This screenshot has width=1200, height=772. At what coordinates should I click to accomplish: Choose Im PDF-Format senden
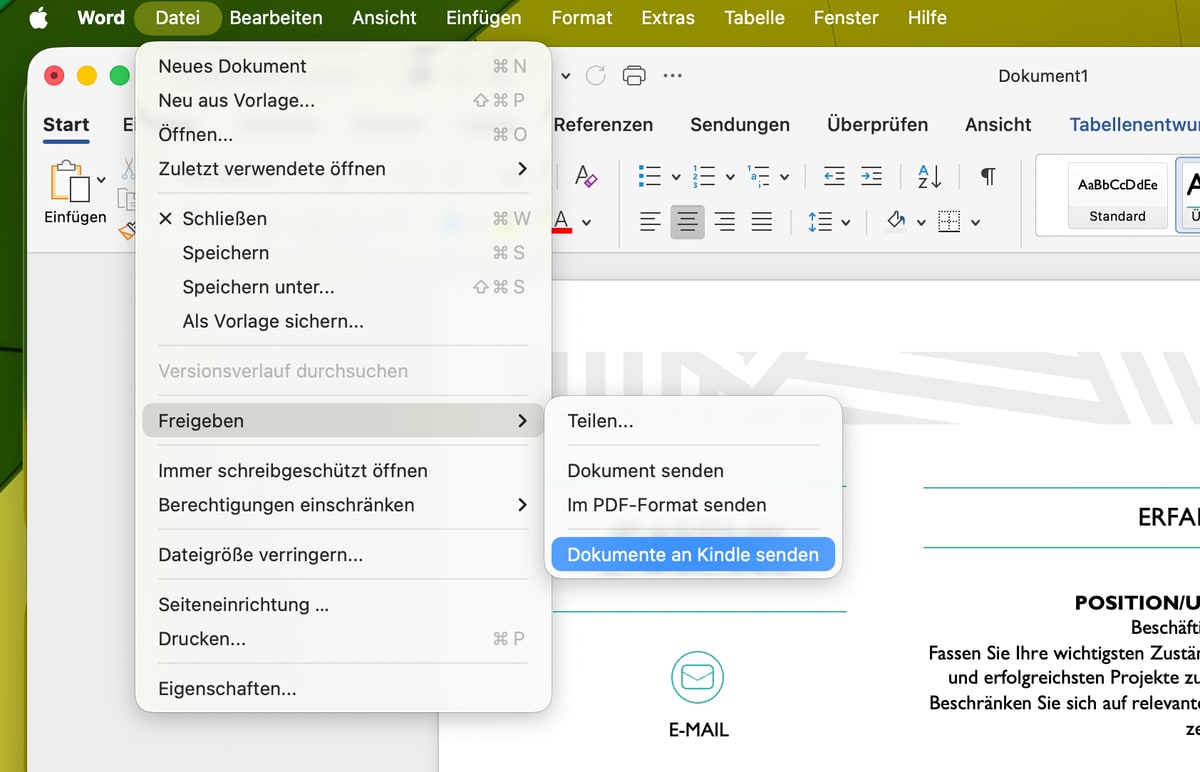pos(666,505)
